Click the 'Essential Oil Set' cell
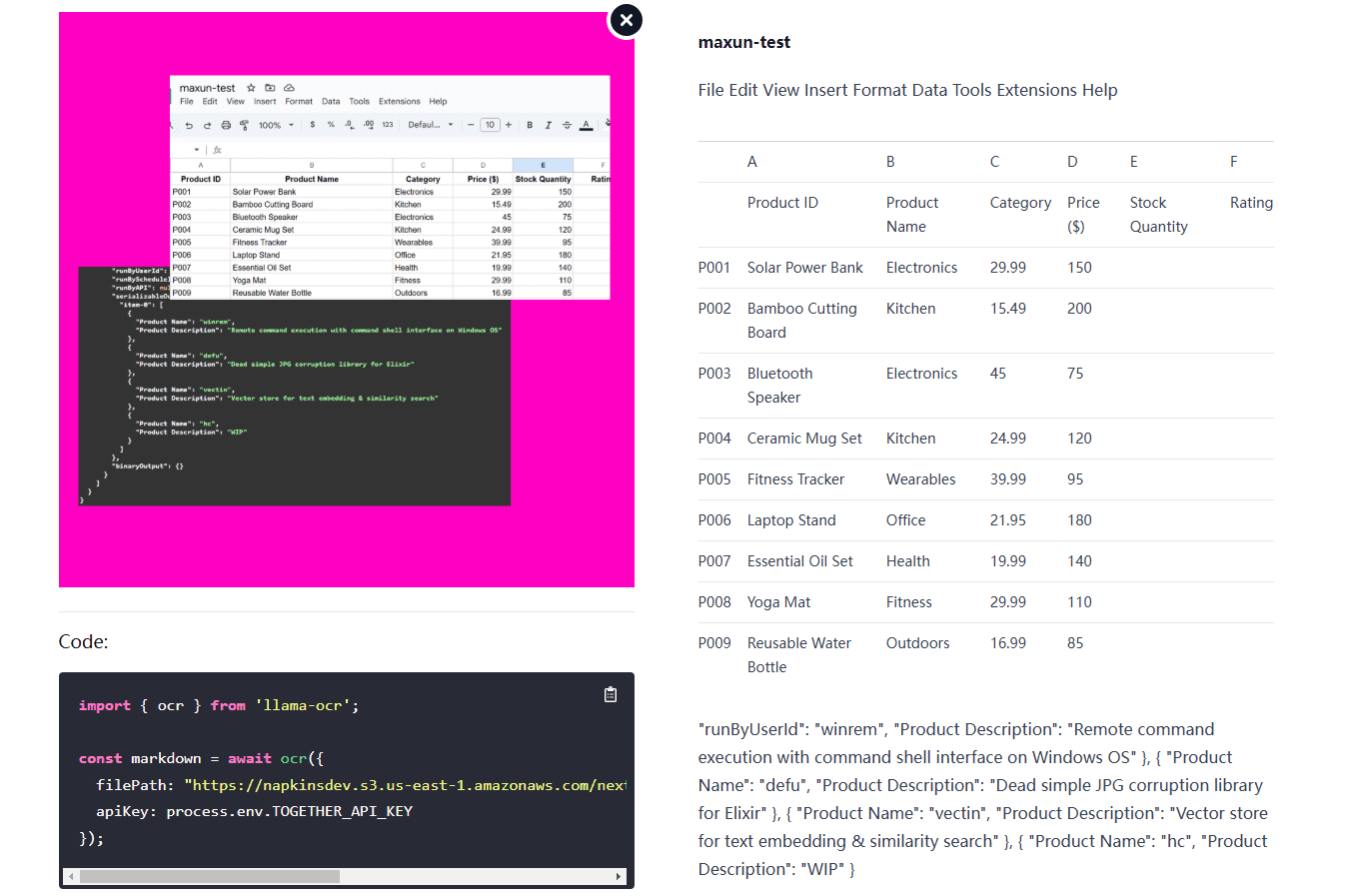This screenshot has width=1348, height=896. [800, 561]
